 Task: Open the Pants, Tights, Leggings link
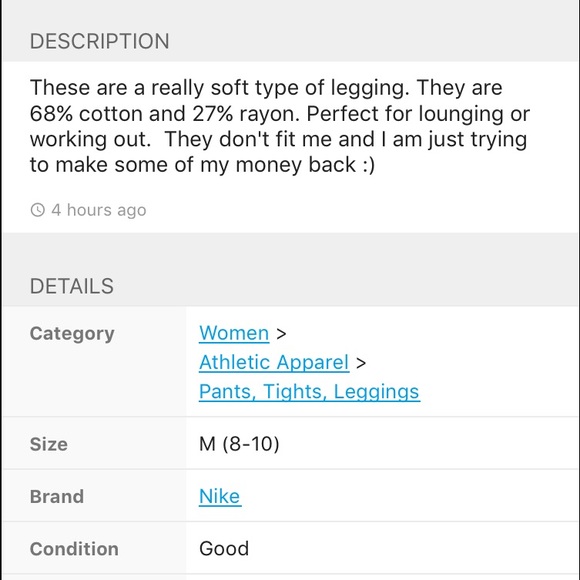tap(309, 392)
